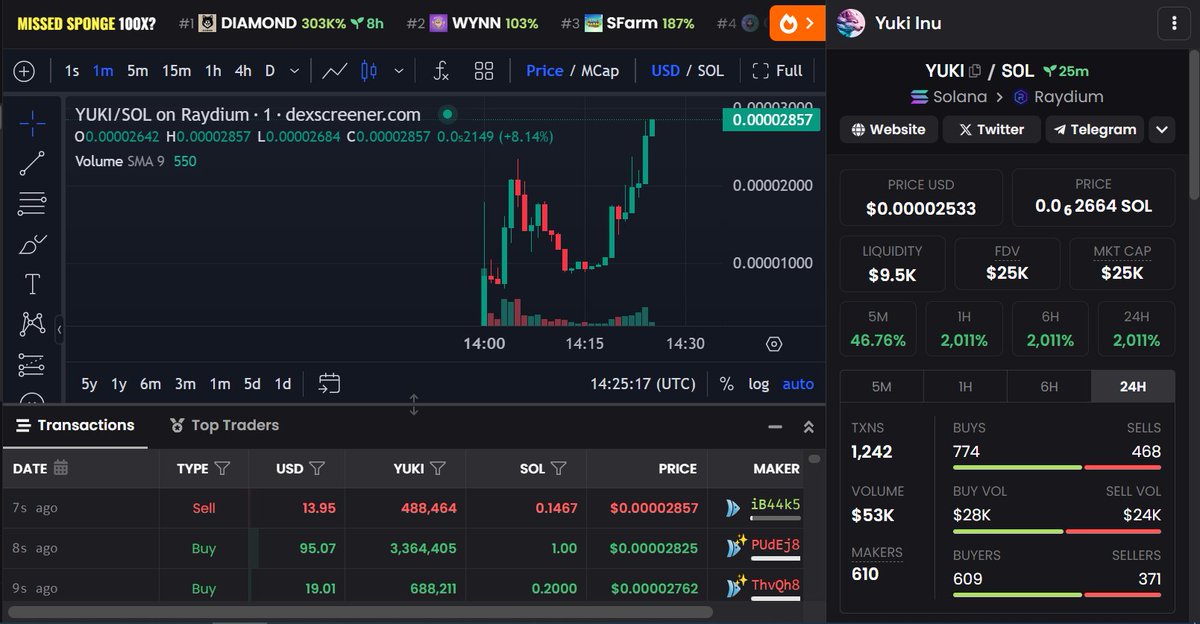Select the trend line drawing tool

[32, 163]
